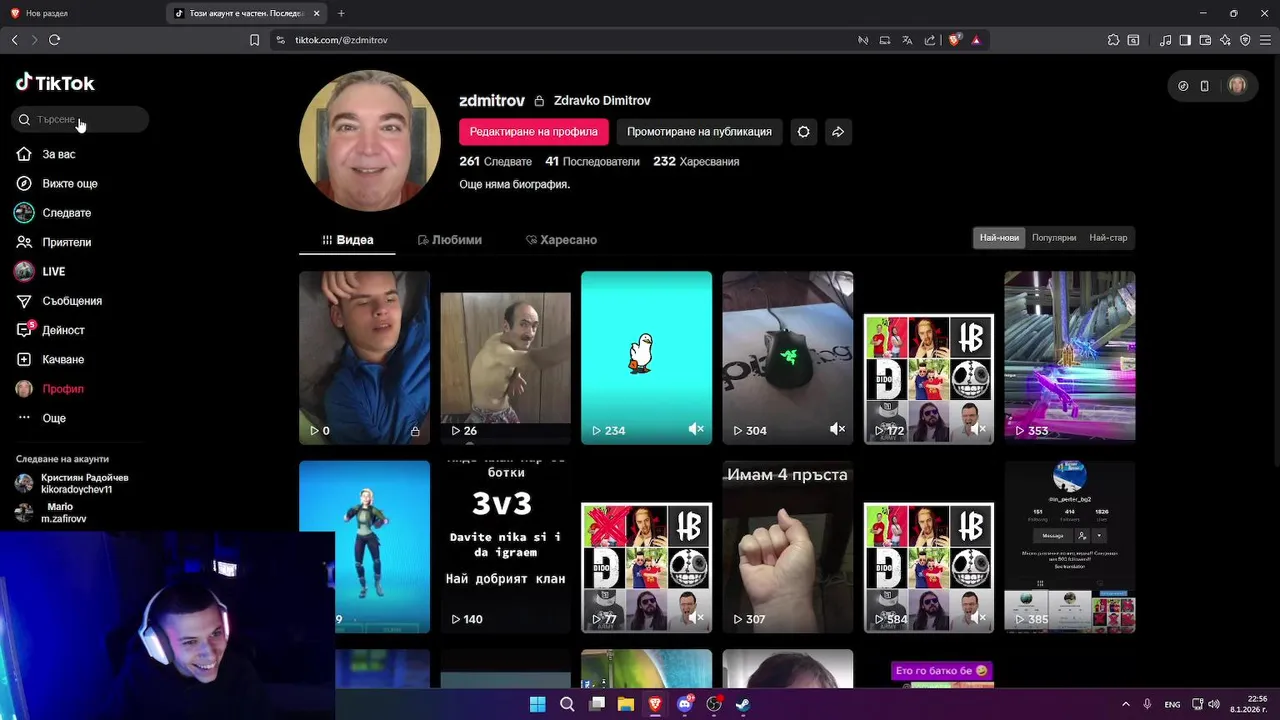Open the 41 Последователи followers list
Screen dimensions: 1280x720
point(592,161)
